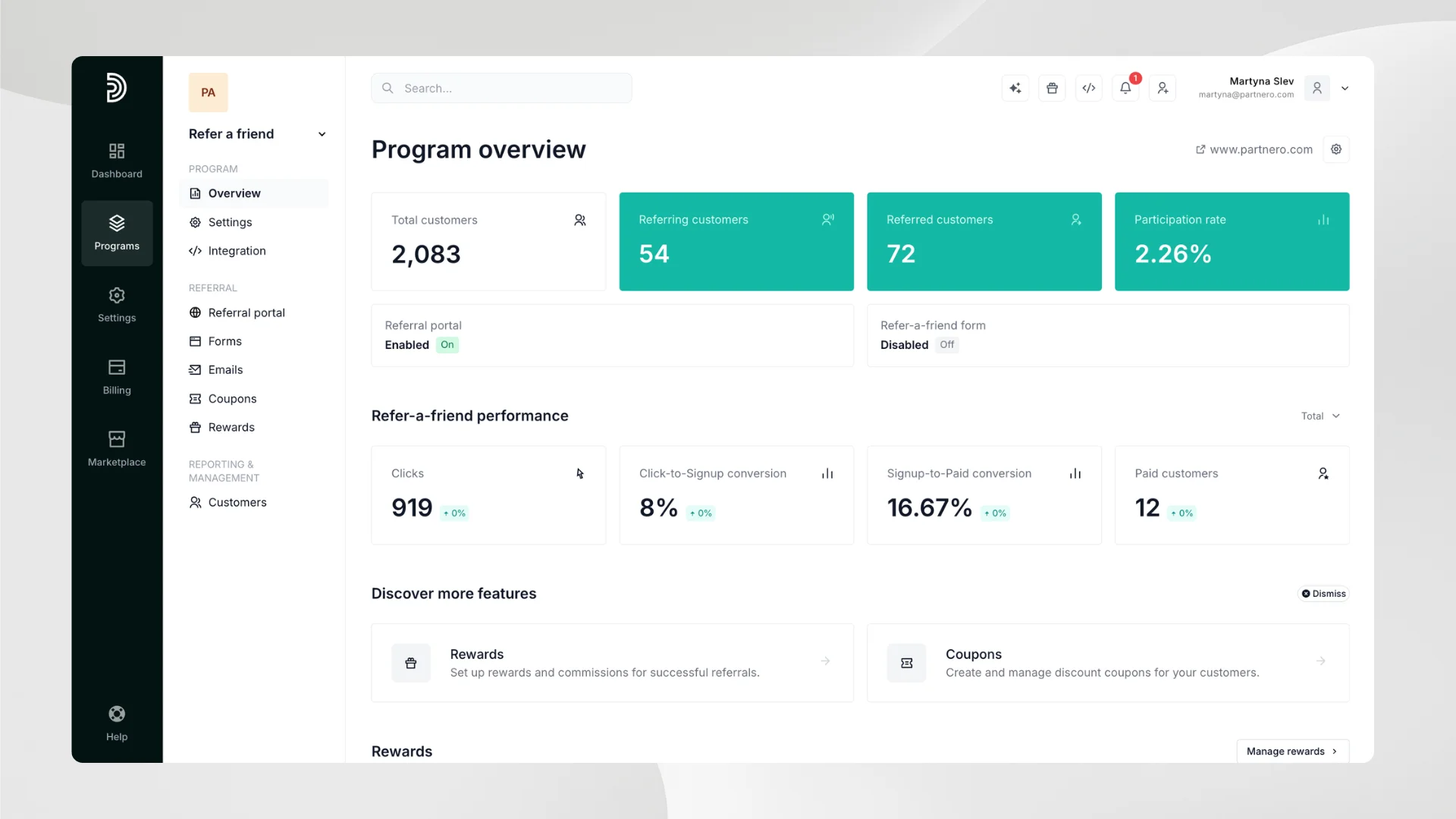Click the martyna@partnero.com email text
1456x819 pixels.
1246,95
